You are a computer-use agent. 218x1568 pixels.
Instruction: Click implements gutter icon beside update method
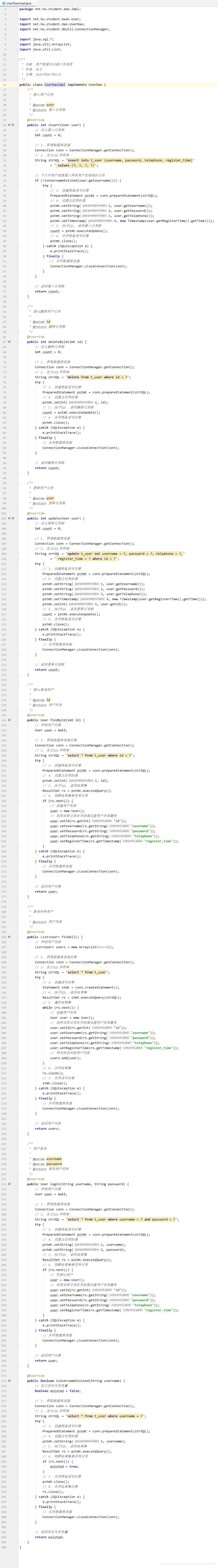tap(9, 518)
